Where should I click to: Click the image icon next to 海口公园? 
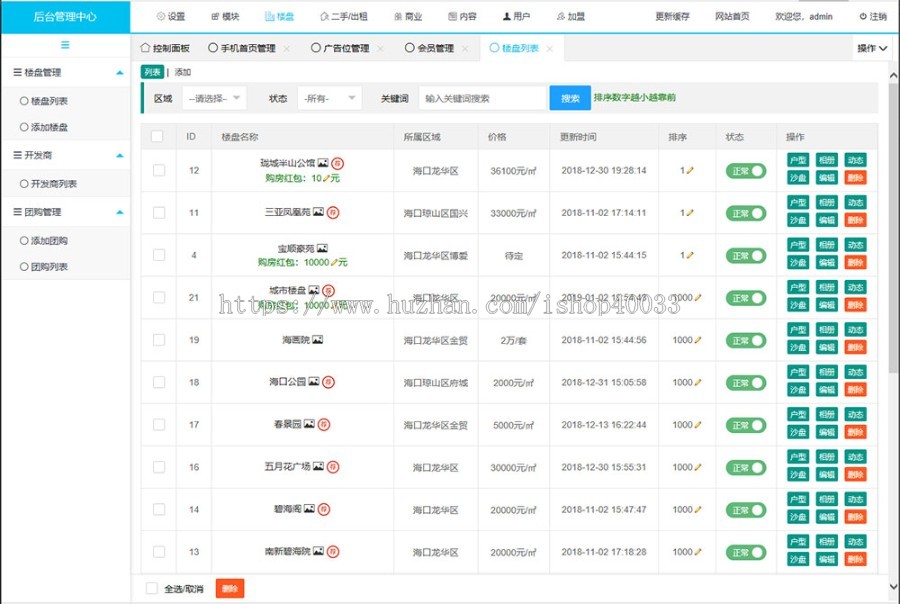tap(313, 382)
